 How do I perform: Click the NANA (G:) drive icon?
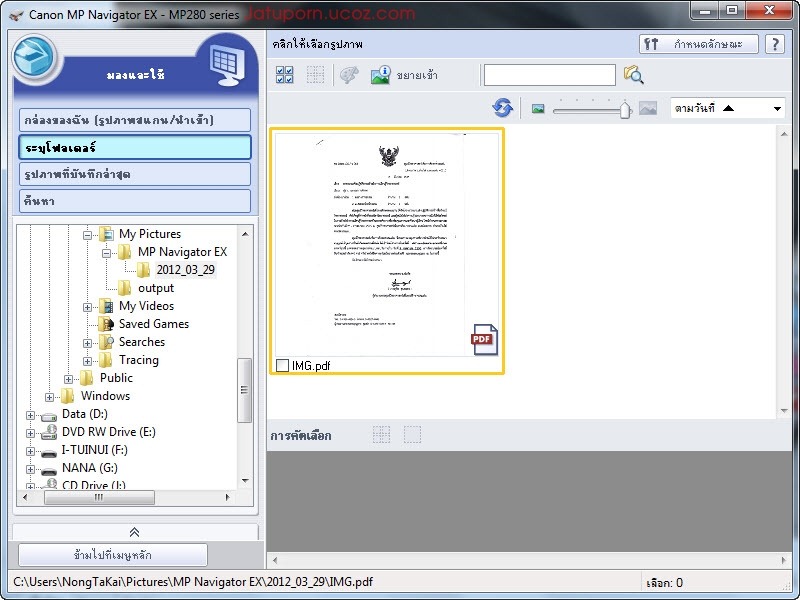click(49, 471)
